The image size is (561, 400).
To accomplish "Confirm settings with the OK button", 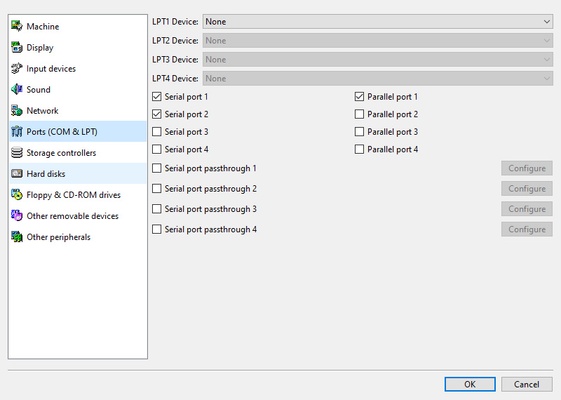I will pyautogui.click(x=470, y=384).
